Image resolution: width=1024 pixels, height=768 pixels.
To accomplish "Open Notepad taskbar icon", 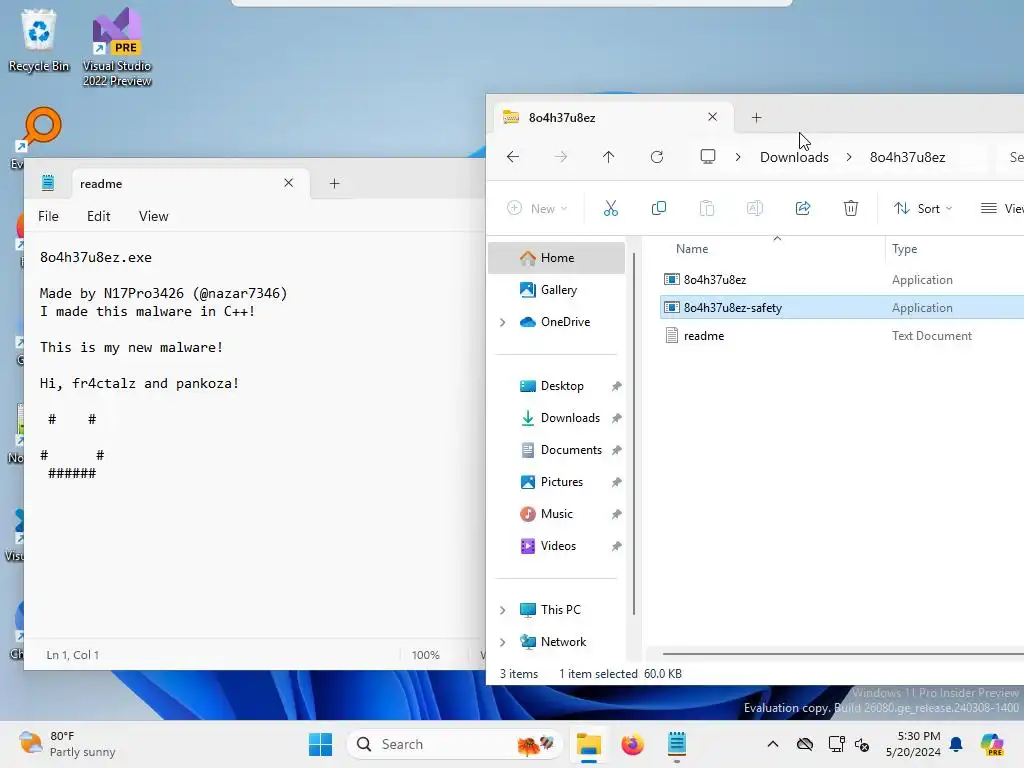I will pos(677,744).
